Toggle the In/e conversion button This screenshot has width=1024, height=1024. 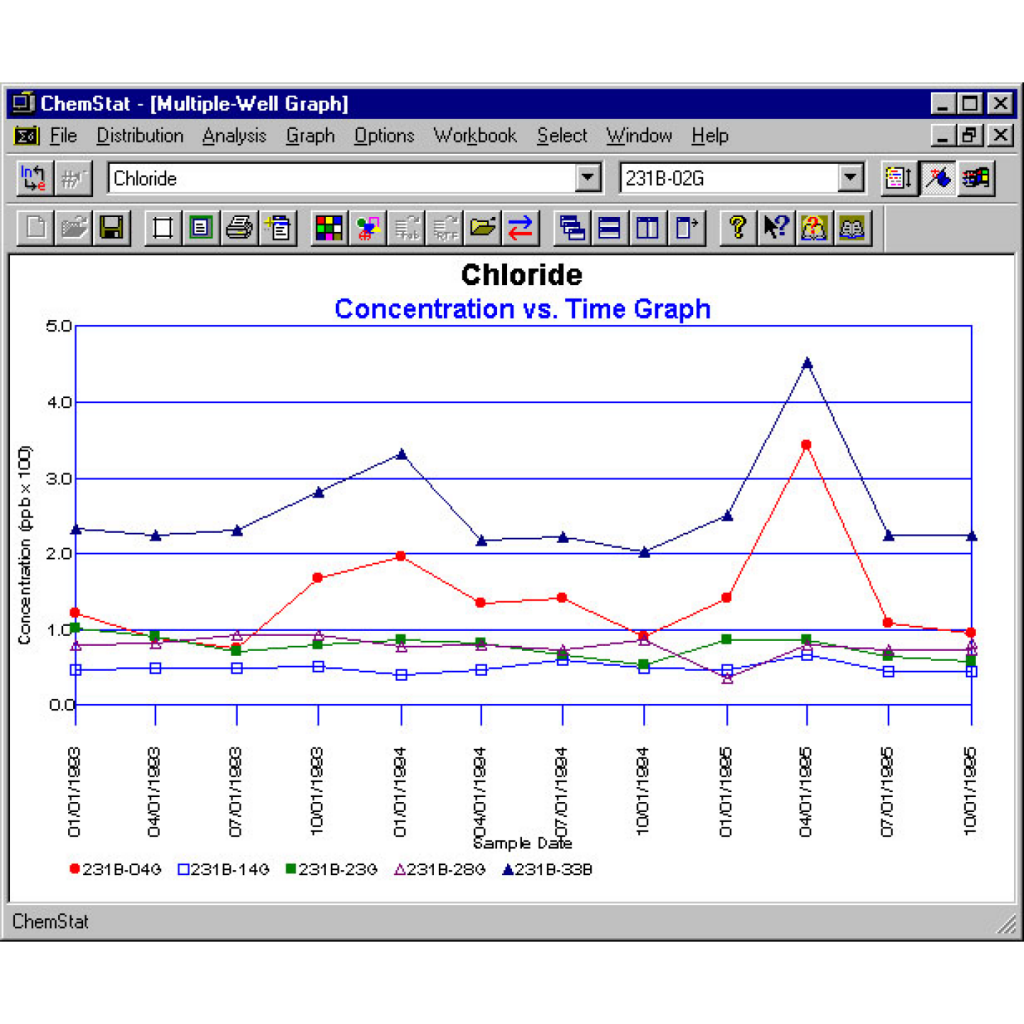click(x=33, y=179)
